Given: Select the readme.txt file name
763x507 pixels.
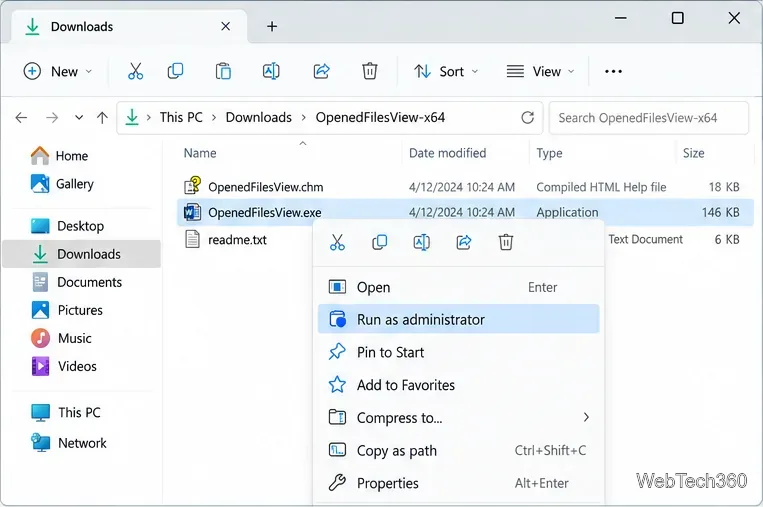Looking at the screenshot, I should coord(237,239).
